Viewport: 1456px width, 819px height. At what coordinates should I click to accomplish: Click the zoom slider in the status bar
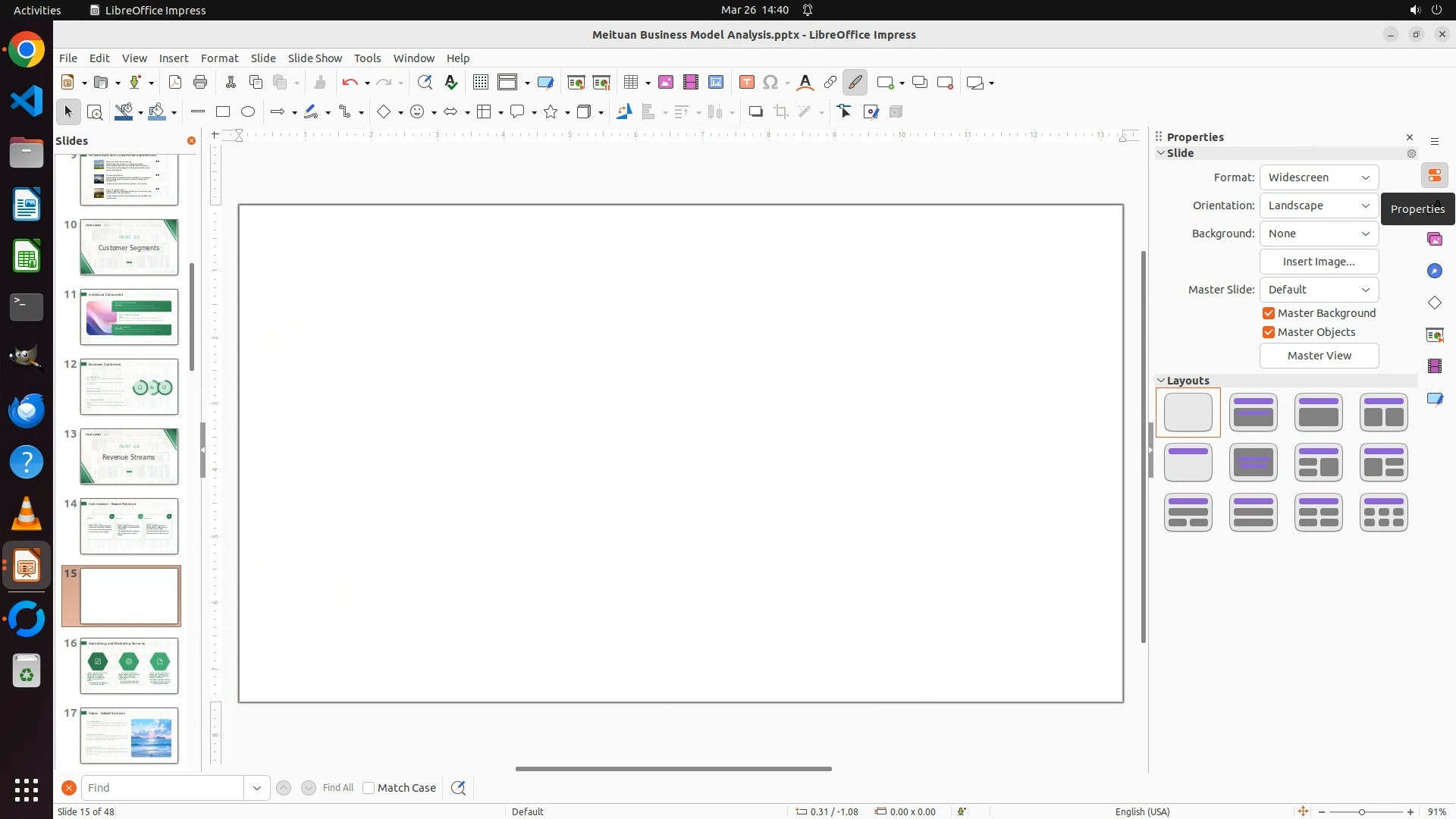point(1363,812)
